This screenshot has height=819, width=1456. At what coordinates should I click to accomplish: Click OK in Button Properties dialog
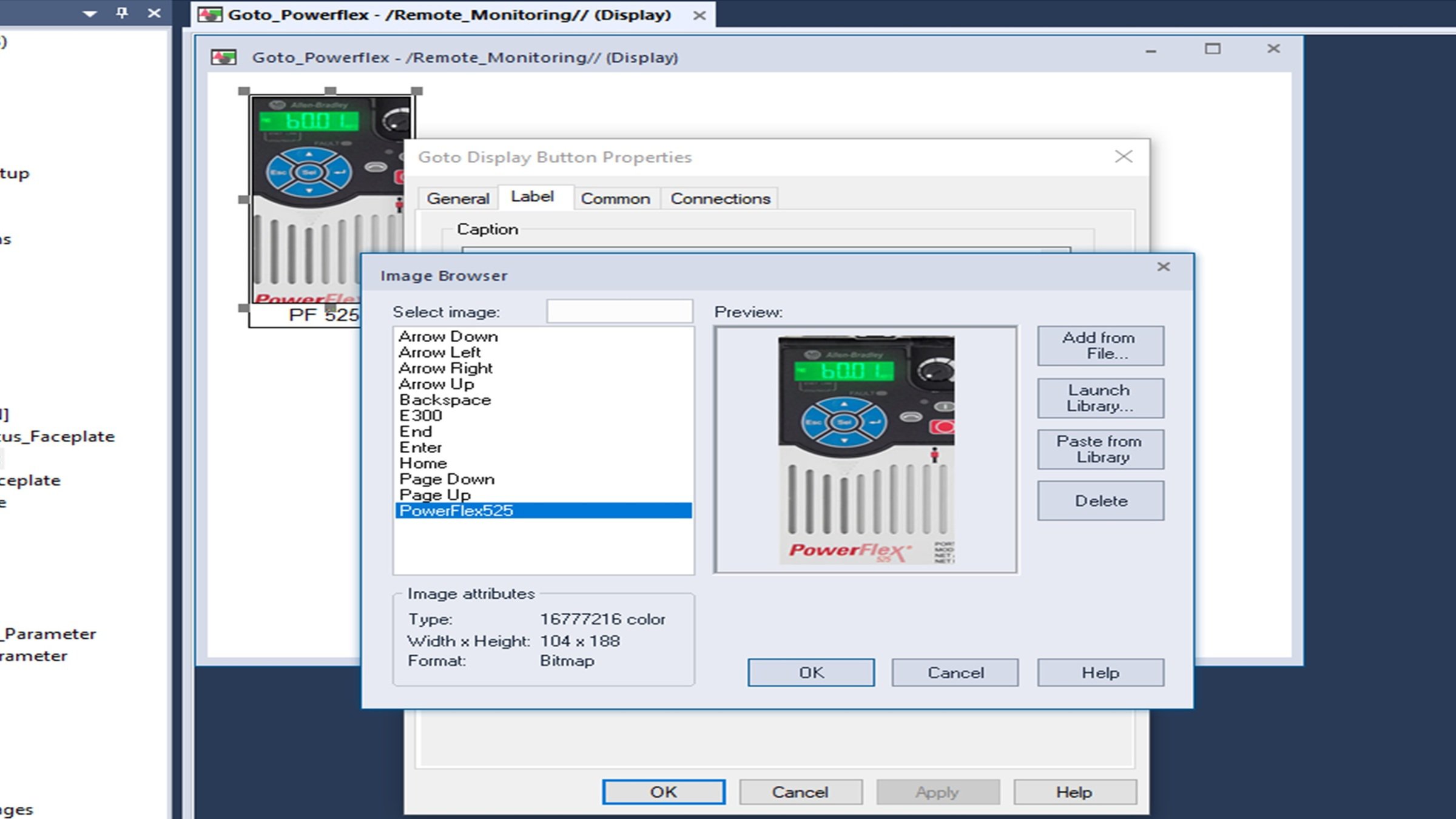(x=664, y=792)
